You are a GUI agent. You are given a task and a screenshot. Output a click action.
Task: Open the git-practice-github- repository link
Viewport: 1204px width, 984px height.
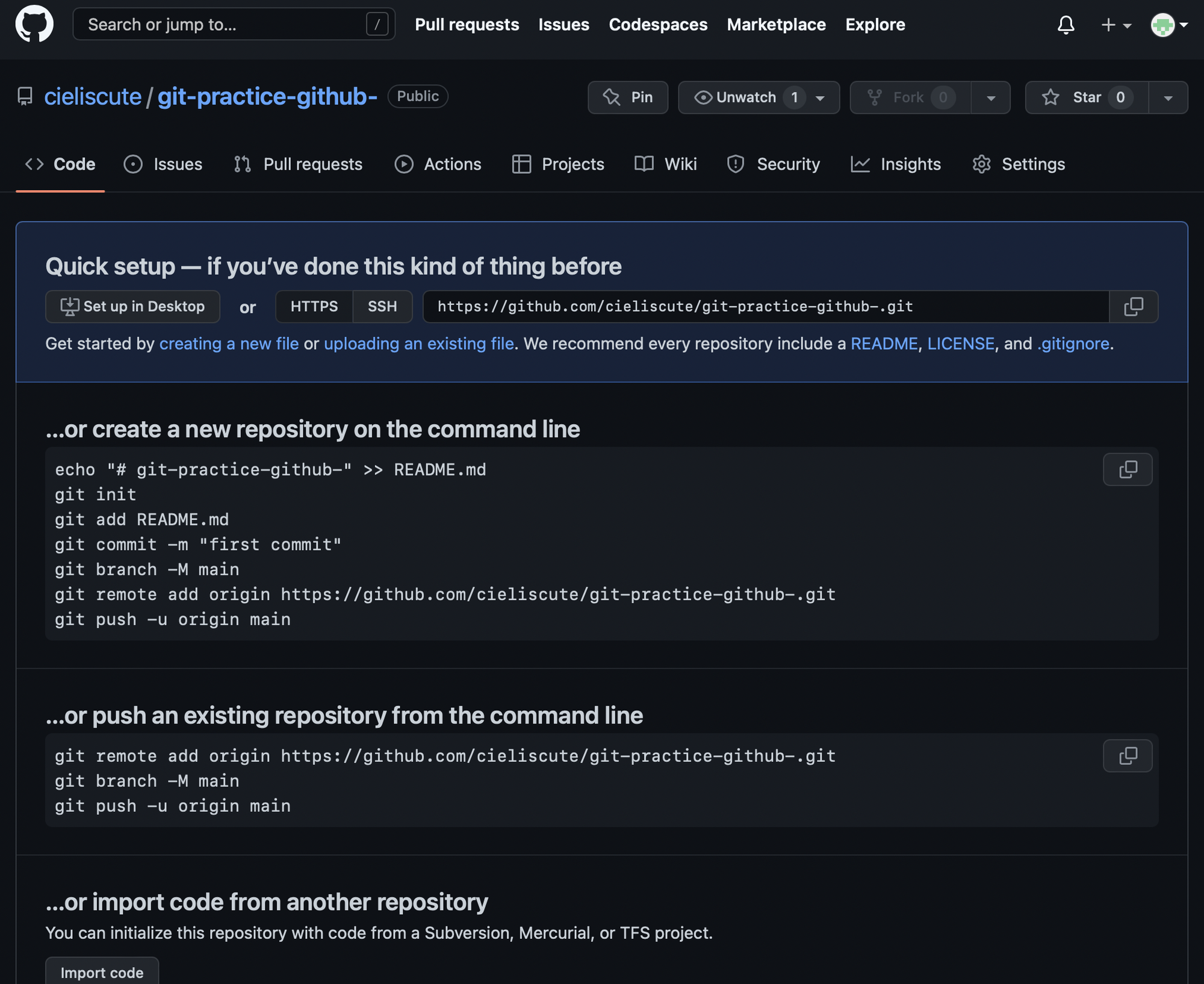point(267,96)
